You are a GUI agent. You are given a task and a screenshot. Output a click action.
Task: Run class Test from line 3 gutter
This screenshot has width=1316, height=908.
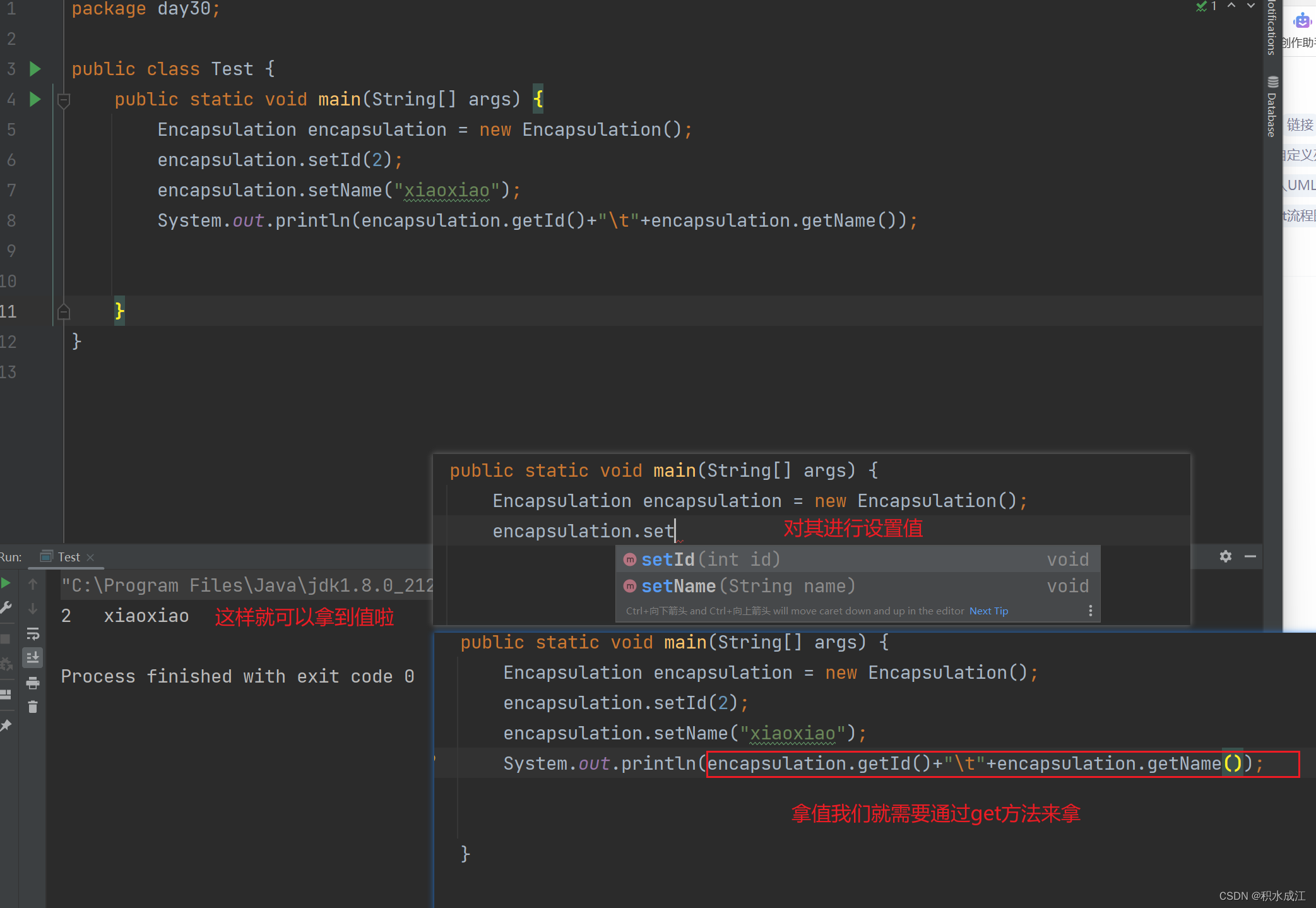[x=35, y=69]
